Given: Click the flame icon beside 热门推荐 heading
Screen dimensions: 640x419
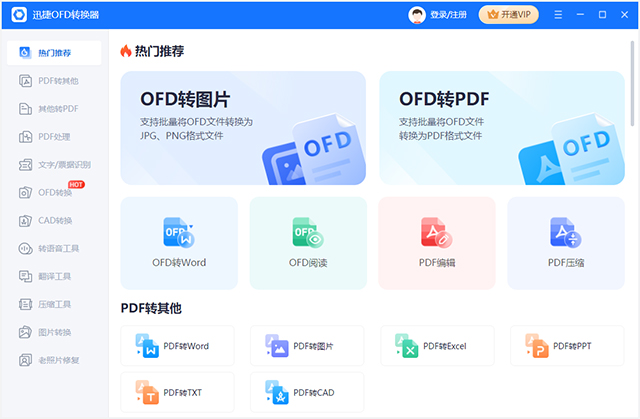Looking at the screenshot, I should 126,51.
